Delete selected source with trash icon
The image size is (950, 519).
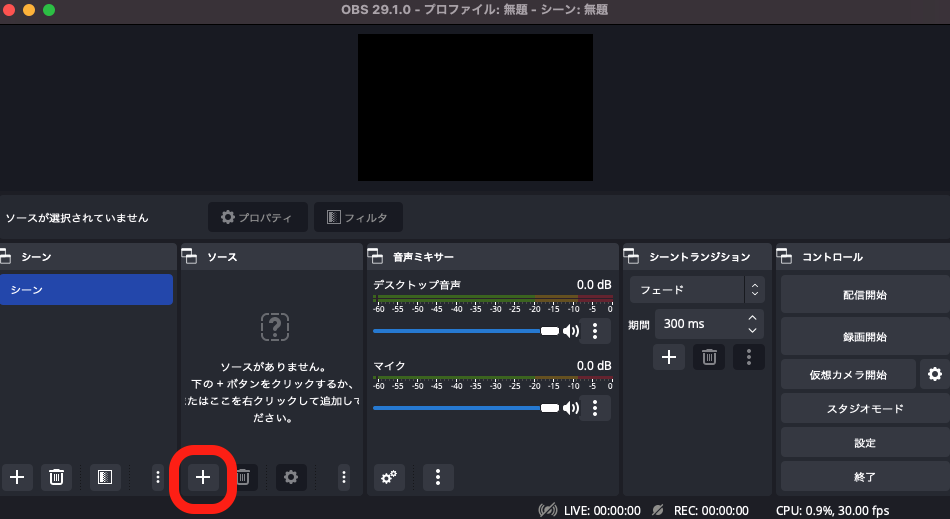(243, 477)
